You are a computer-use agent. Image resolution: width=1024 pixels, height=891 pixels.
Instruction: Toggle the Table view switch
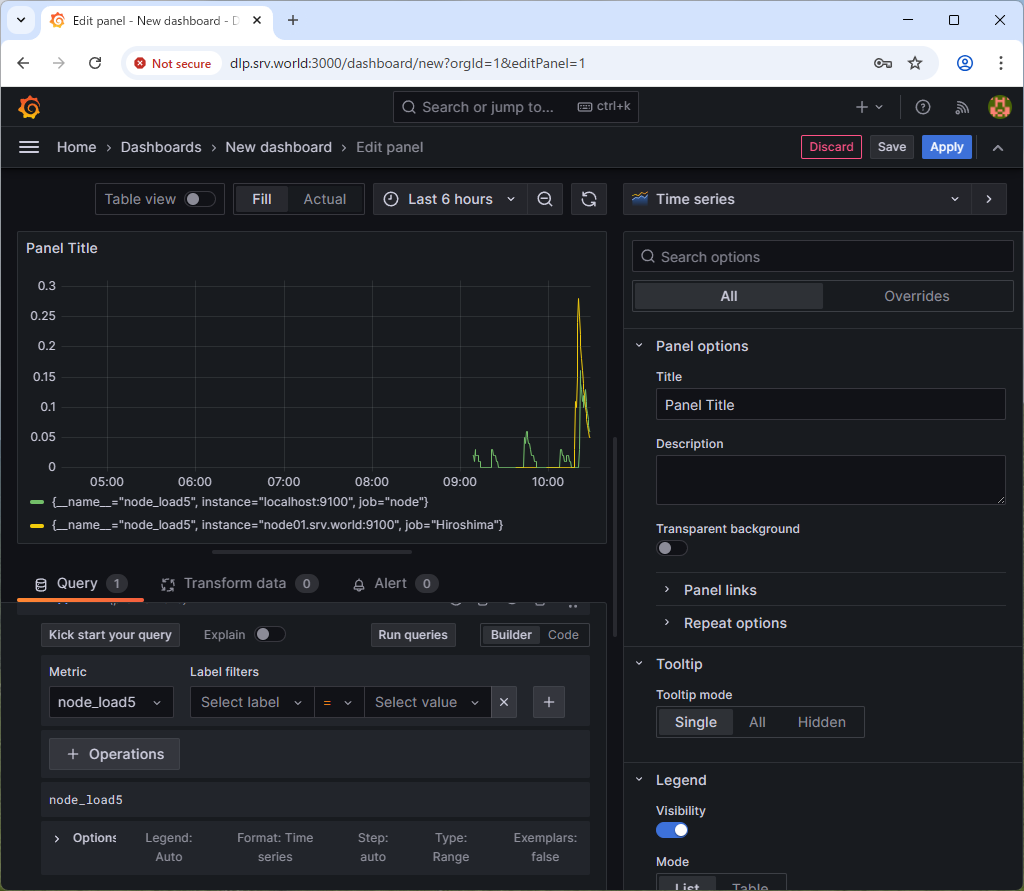[199, 199]
